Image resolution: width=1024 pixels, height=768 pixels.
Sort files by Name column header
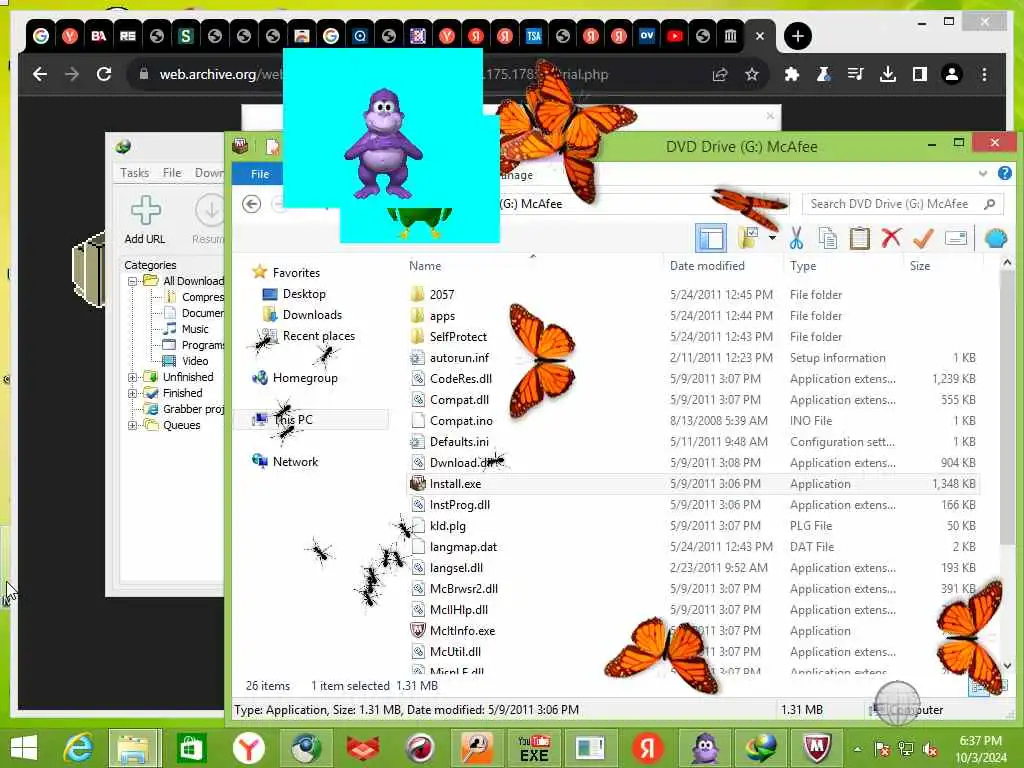click(x=424, y=266)
